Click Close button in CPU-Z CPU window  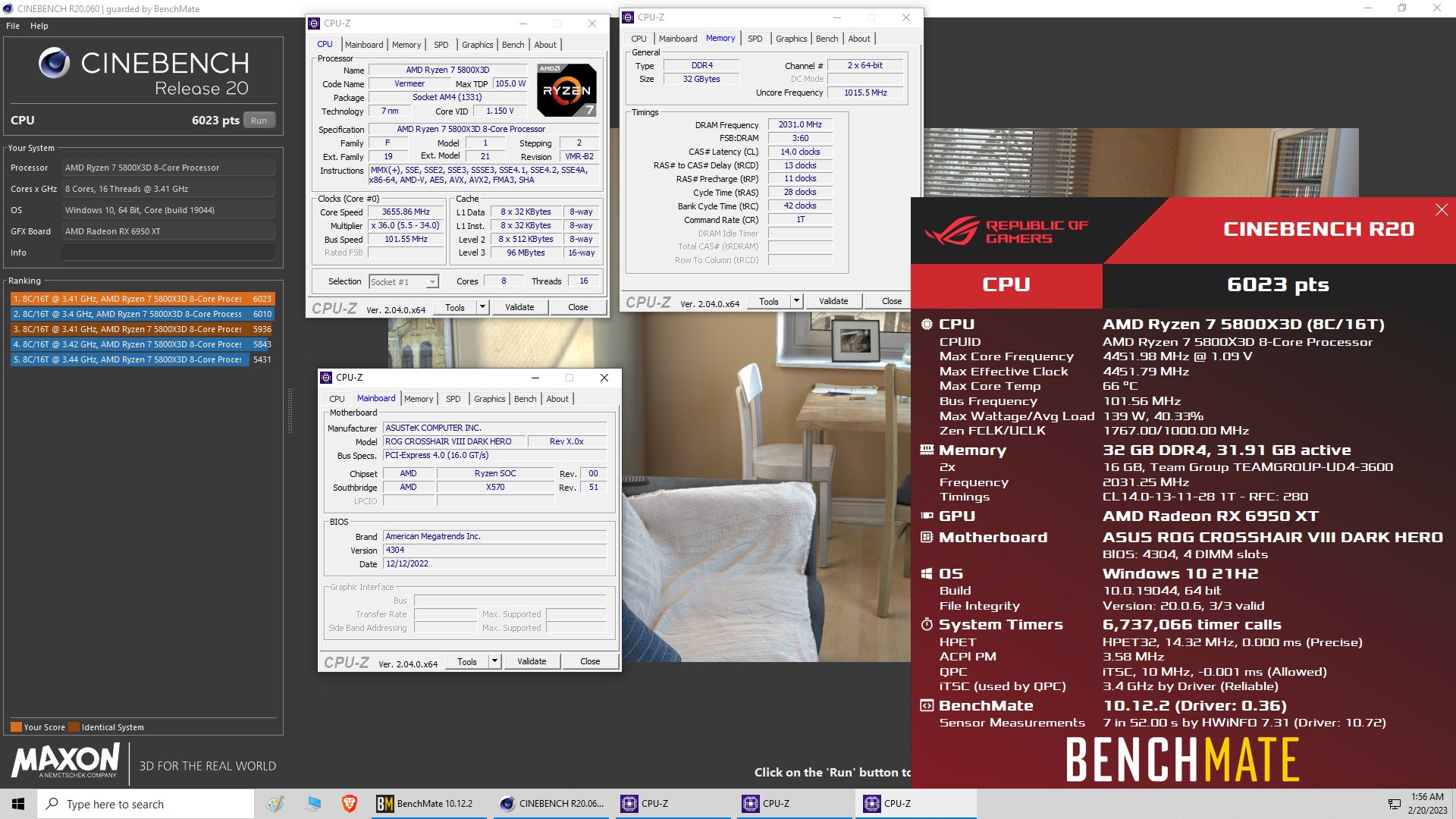[578, 307]
